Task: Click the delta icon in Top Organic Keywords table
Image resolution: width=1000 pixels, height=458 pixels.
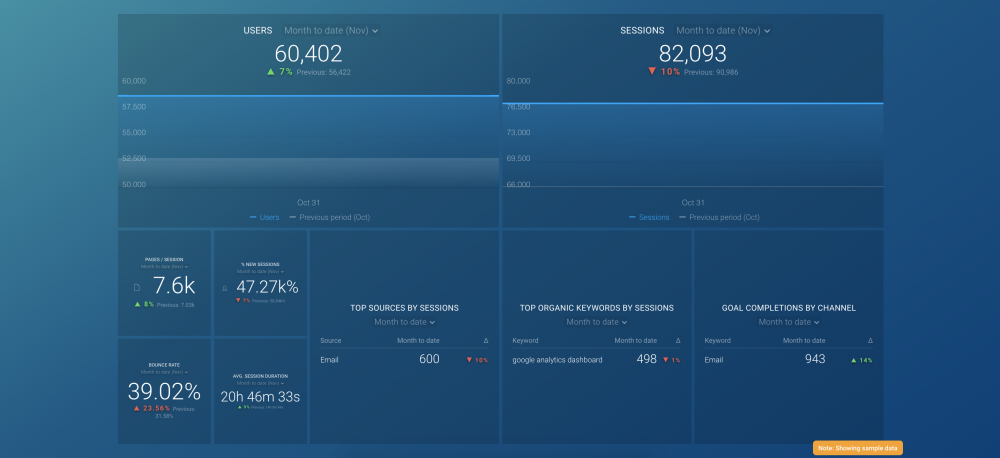Action: [678, 341]
